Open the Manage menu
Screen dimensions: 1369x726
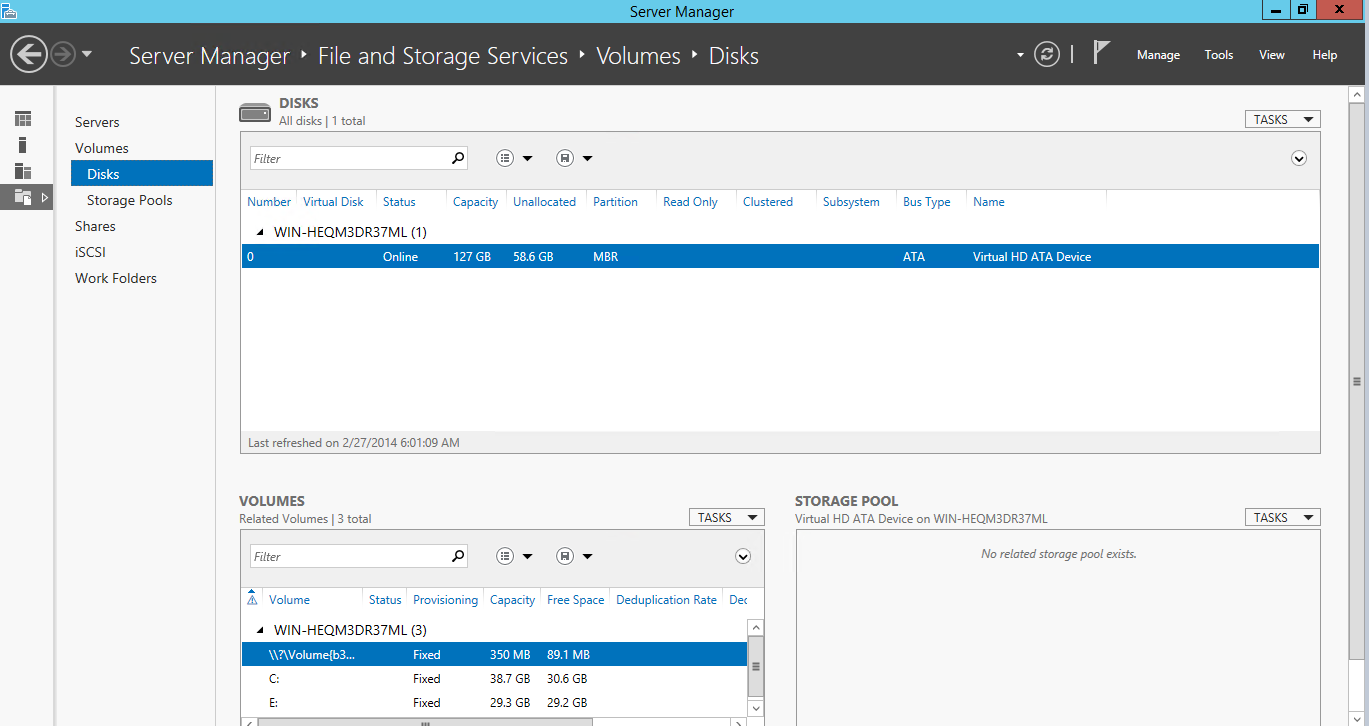[1158, 55]
